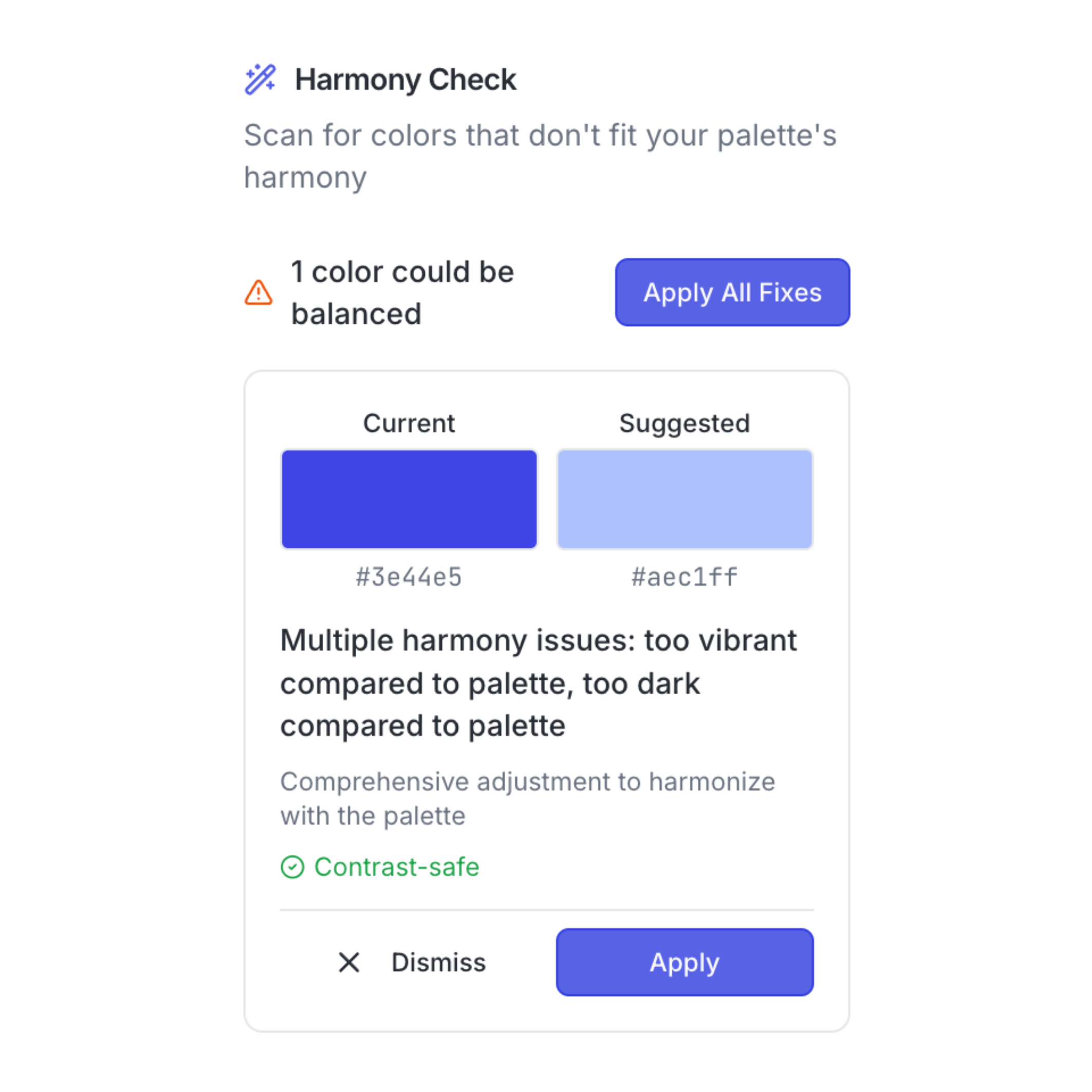Dismiss the harmony suggestion
The height and width of the screenshot is (1092, 1092).
[438, 962]
